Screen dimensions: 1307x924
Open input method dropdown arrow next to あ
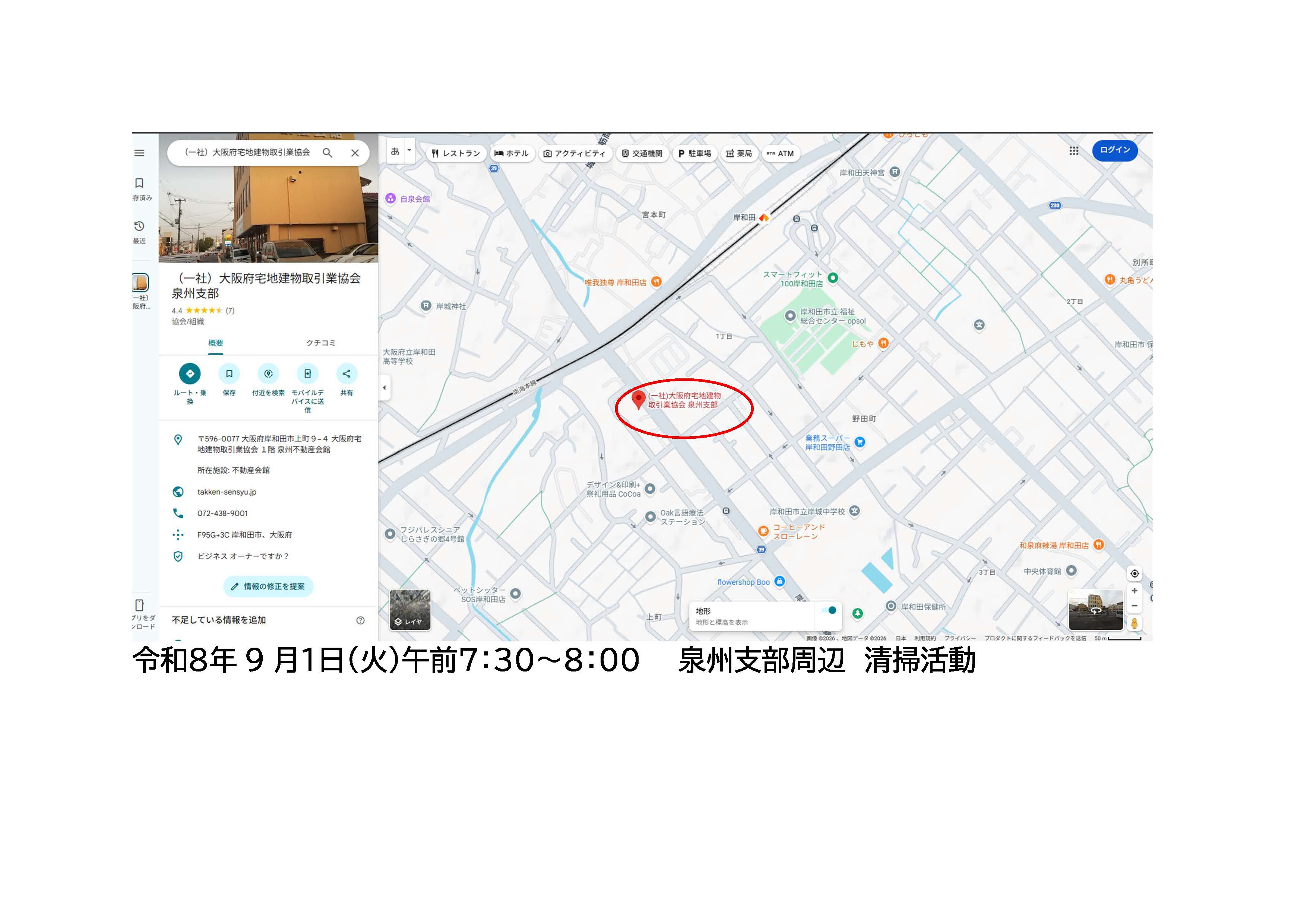point(409,151)
